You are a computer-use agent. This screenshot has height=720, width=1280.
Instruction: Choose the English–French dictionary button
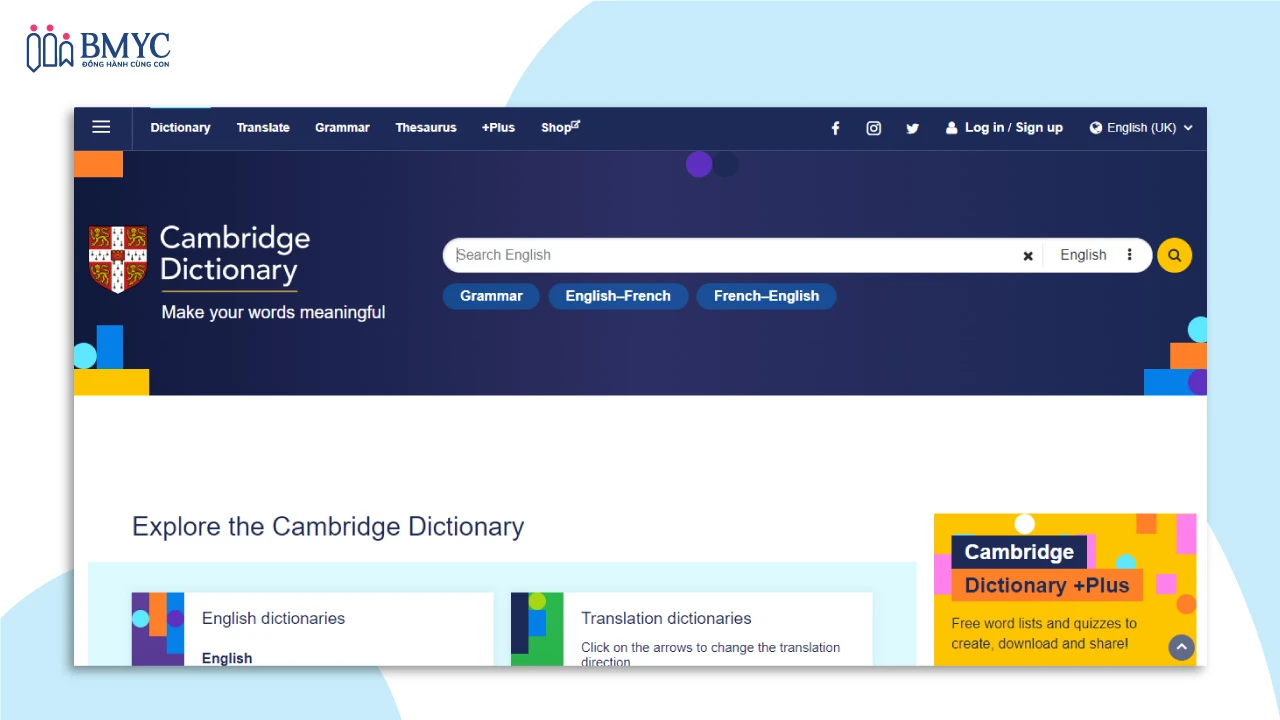coord(618,296)
